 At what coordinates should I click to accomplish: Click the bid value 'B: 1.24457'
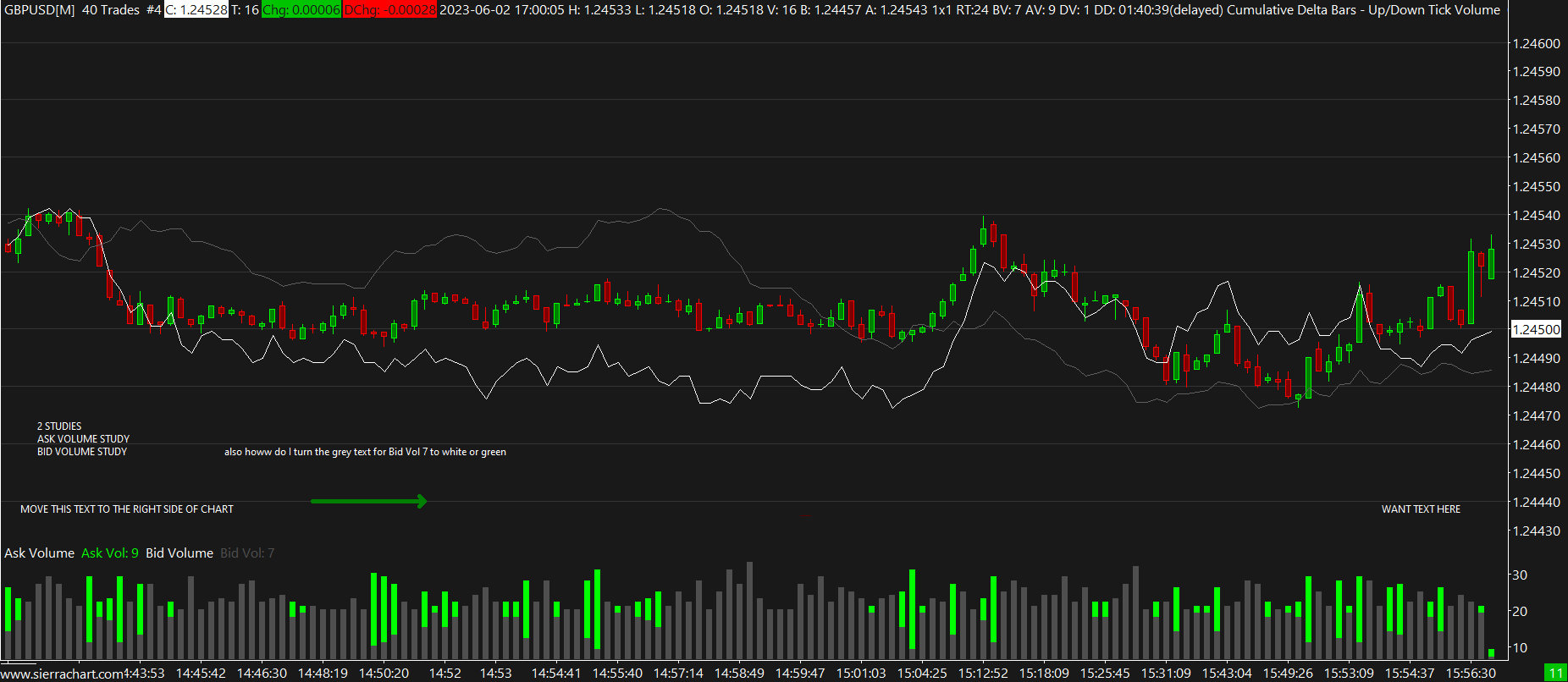[831, 10]
